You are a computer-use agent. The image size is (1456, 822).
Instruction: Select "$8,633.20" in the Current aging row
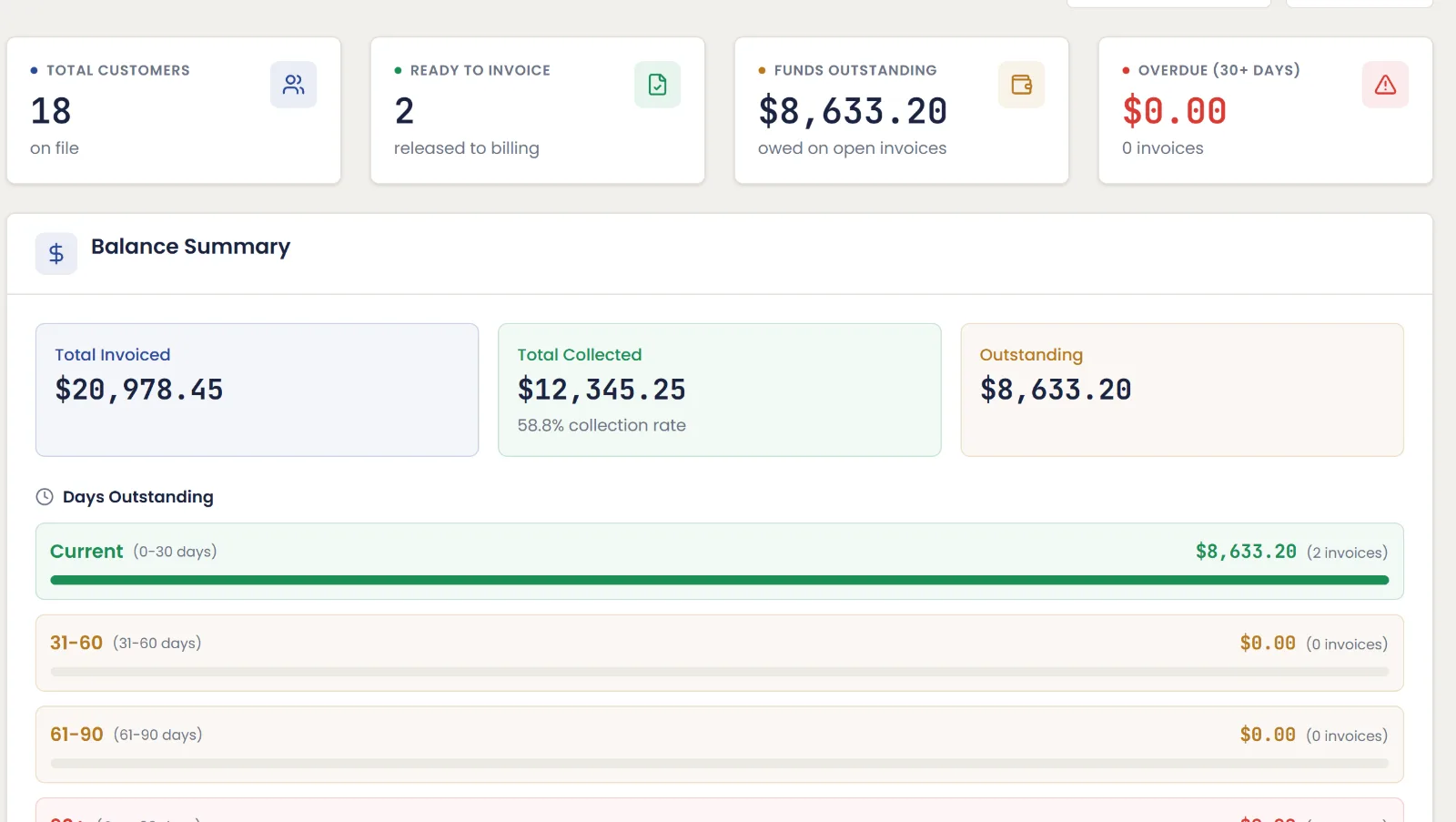point(1246,552)
